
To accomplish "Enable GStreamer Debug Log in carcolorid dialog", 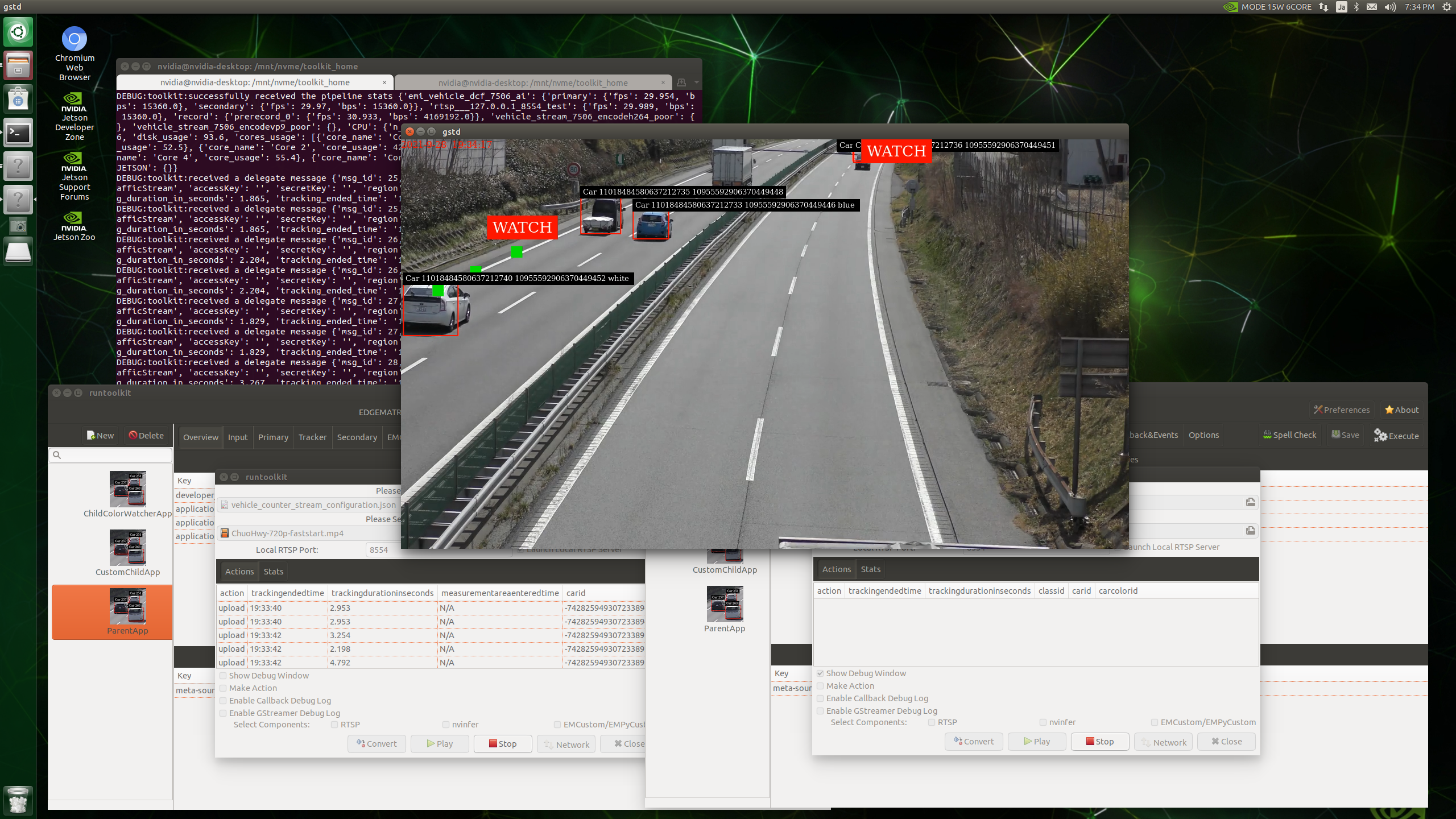I will (820, 711).
